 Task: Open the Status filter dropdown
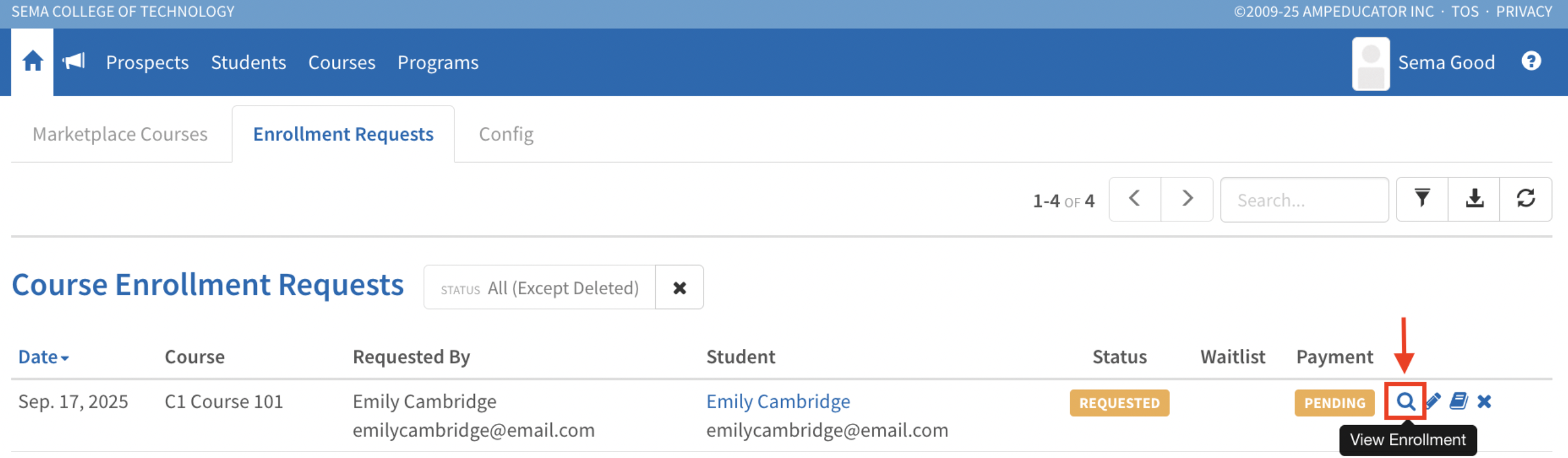[540, 288]
